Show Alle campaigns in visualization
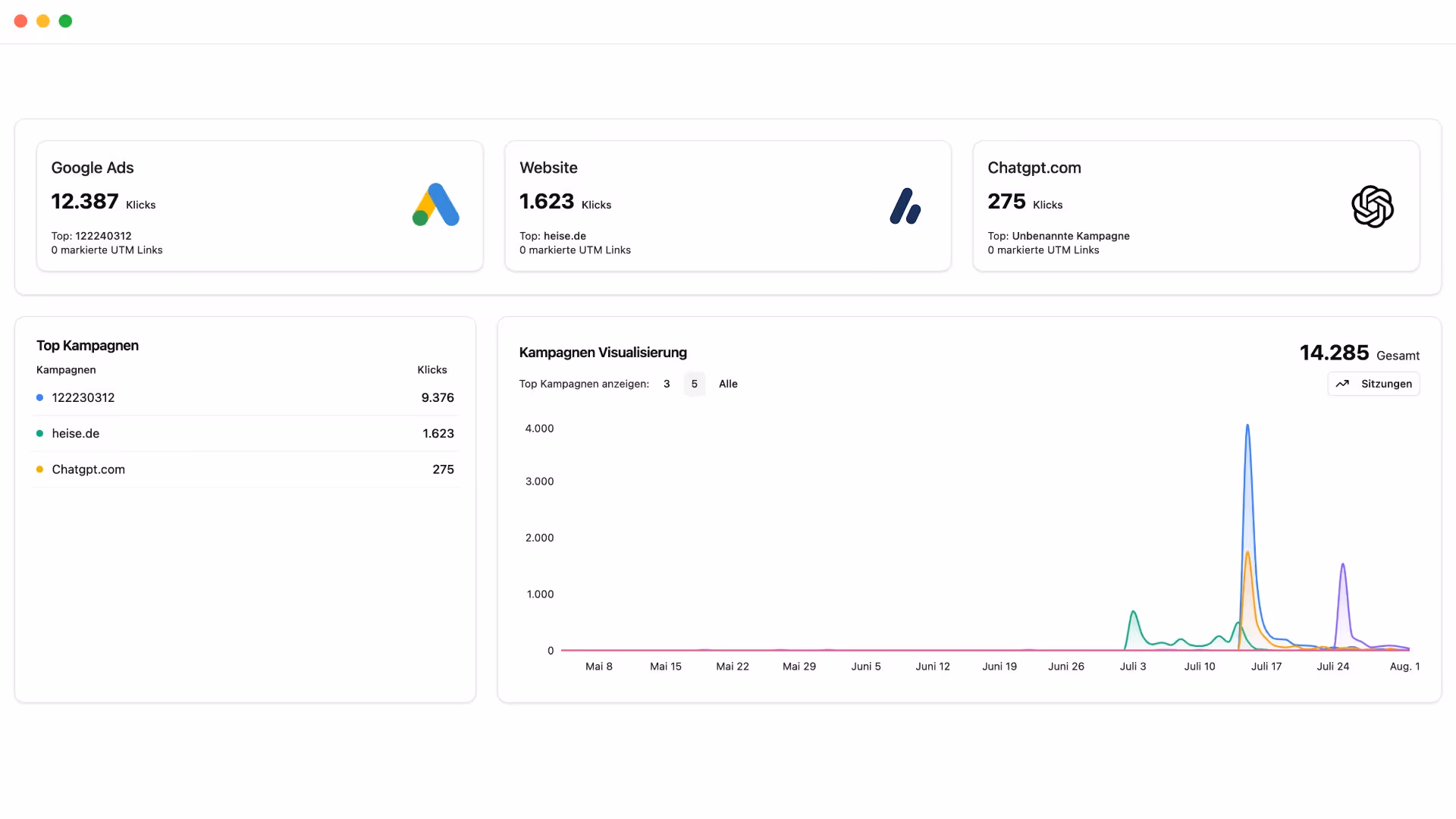This screenshot has height=819, width=1456. pos(728,384)
